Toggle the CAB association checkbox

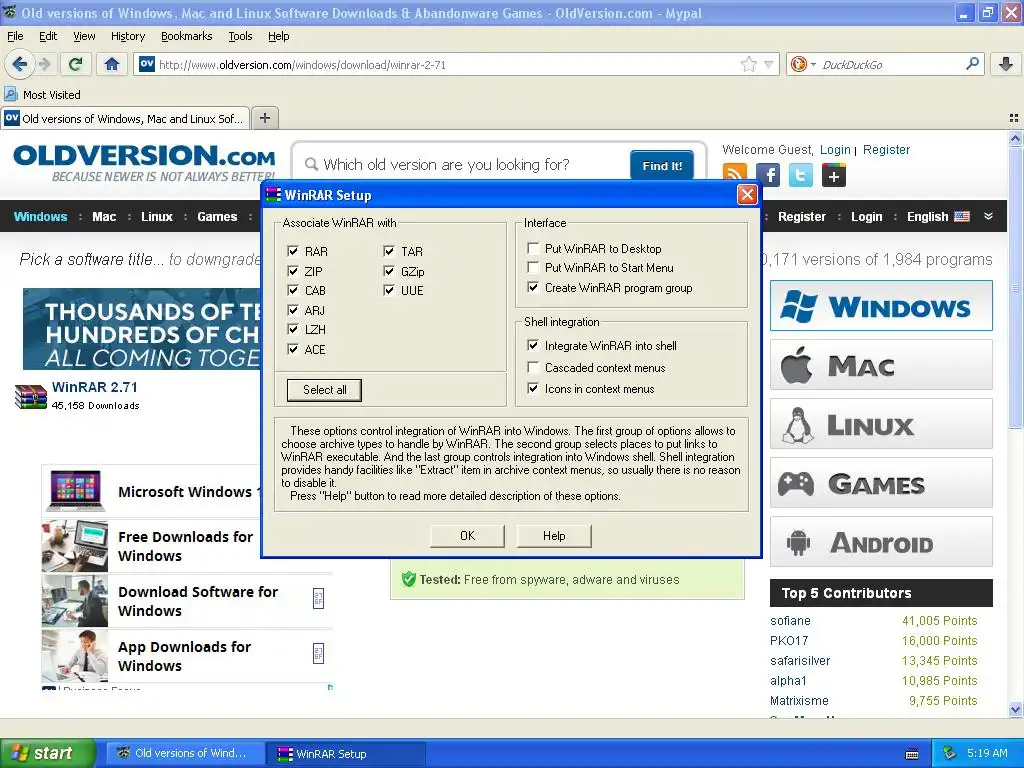293,291
